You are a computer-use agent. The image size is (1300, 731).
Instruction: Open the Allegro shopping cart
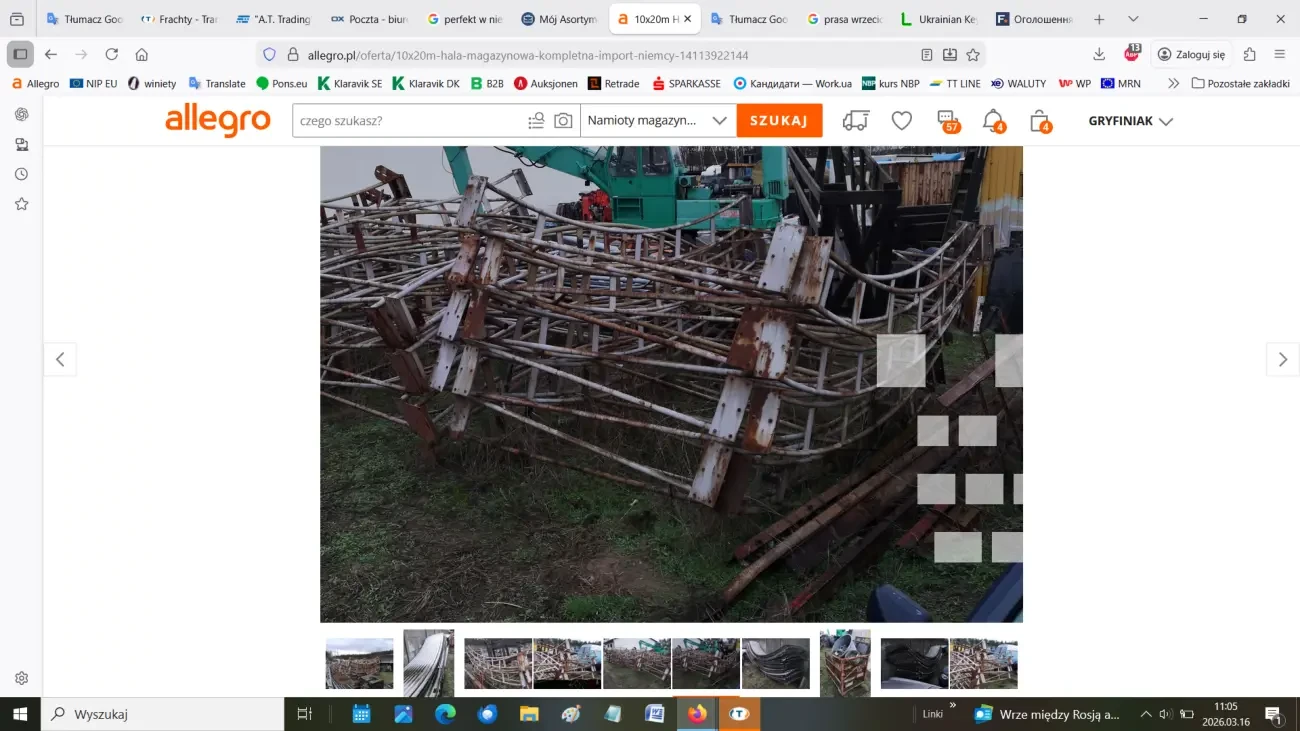[1039, 121]
